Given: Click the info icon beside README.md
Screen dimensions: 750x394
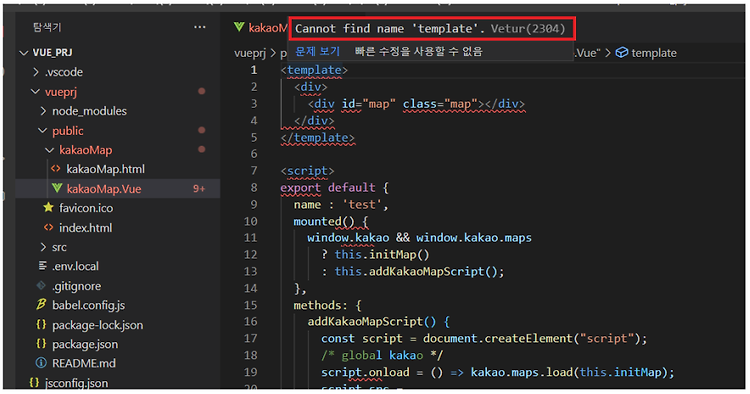Looking at the screenshot, I should pos(41,363).
